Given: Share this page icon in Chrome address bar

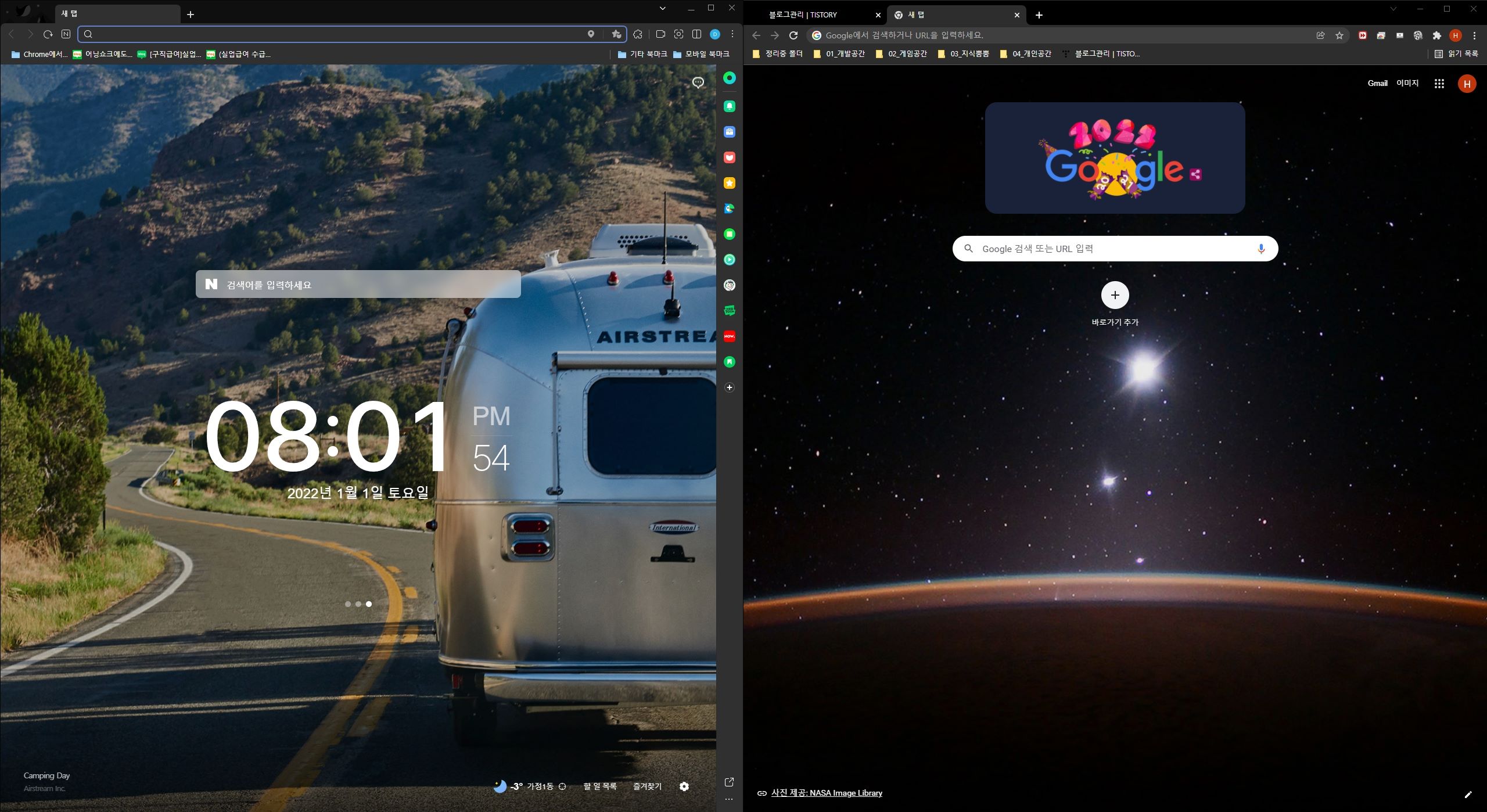Looking at the screenshot, I should pos(1320,35).
